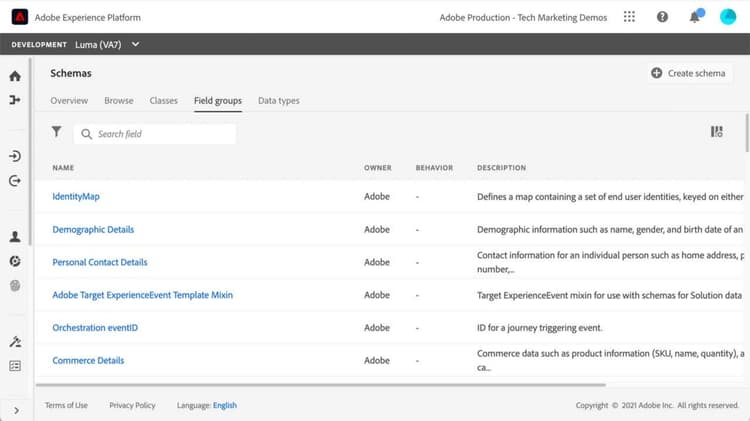Go to Home in left sidebar
This screenshot has width=750, height=421.
[x=14, y=76]
